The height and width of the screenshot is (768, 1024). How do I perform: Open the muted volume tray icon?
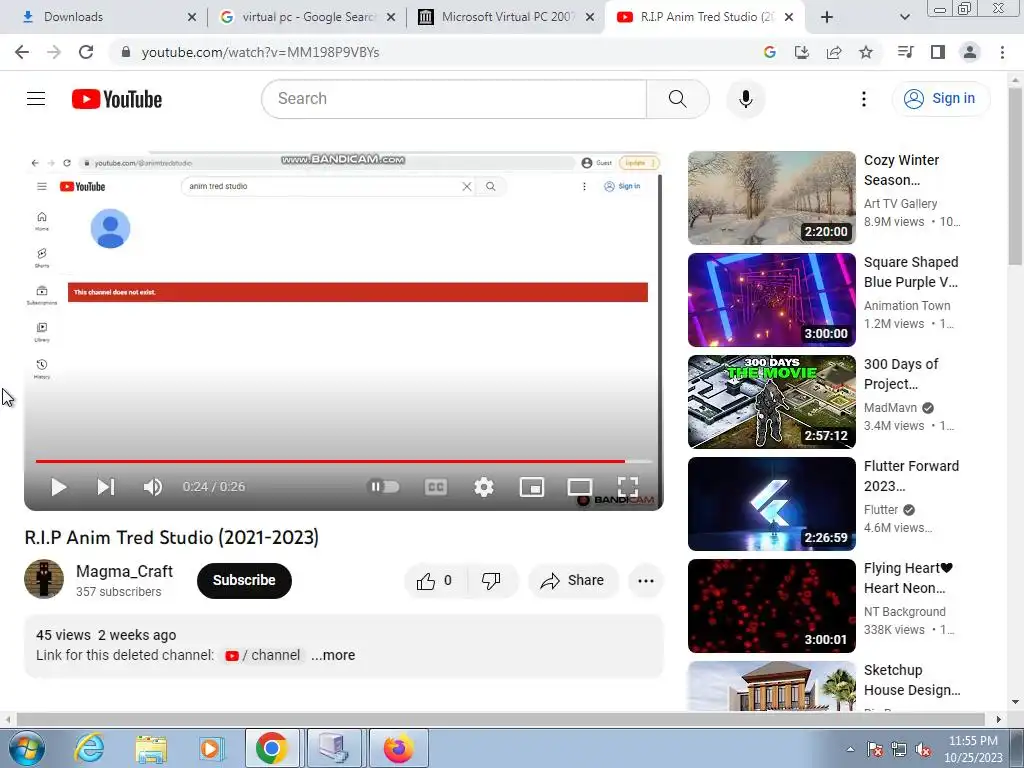[x=923, y=749]
